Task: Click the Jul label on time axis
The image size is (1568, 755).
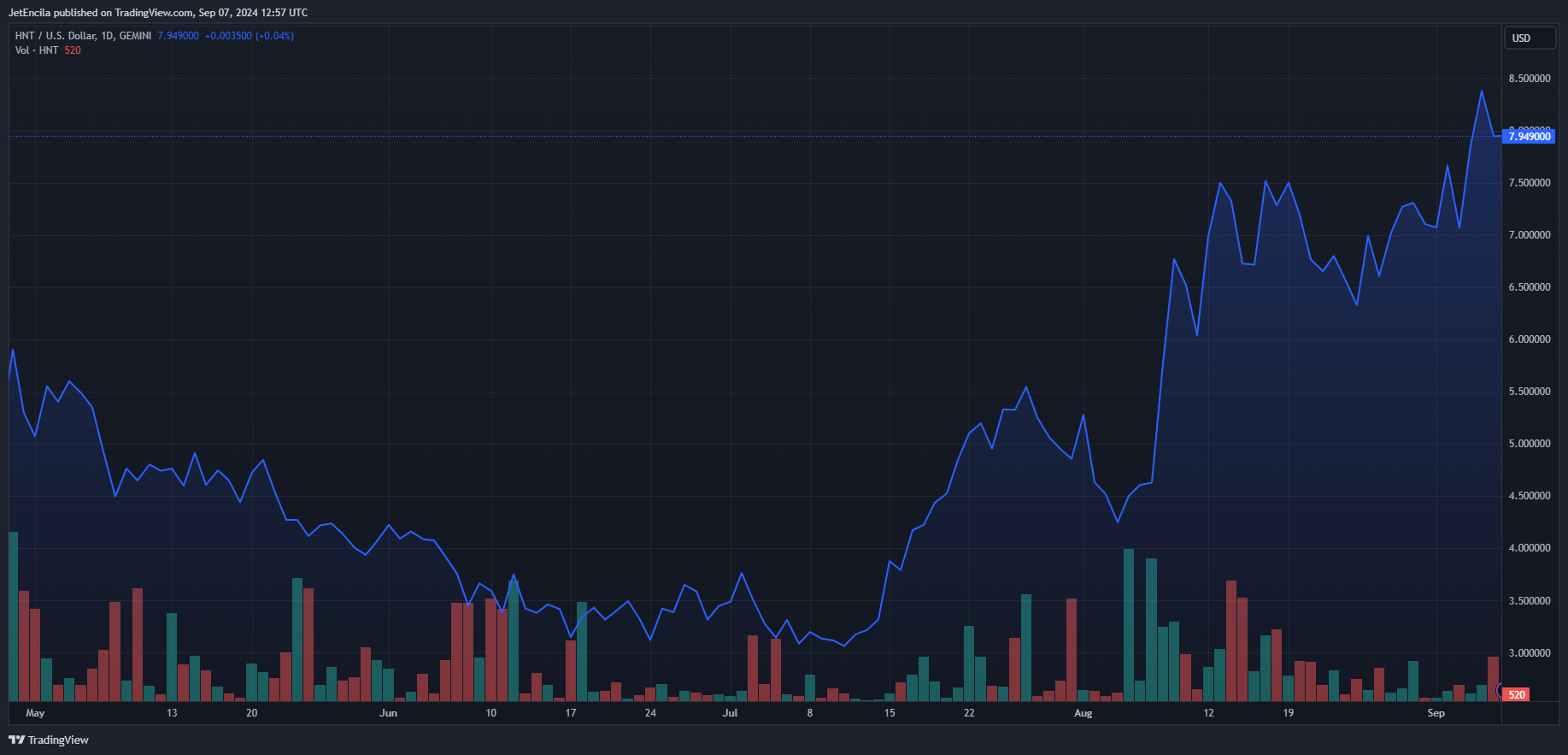Action: point(730,713)
